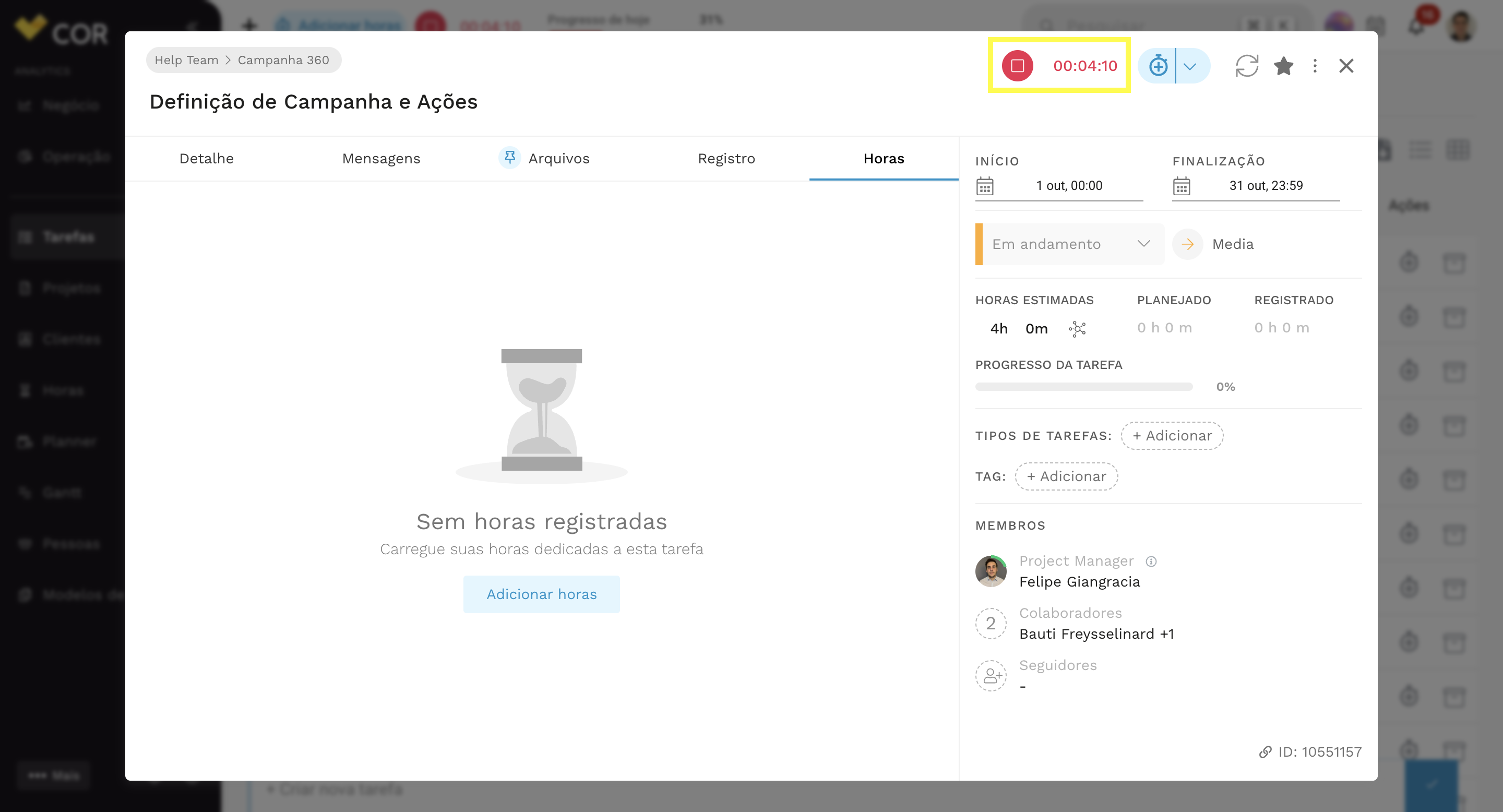
Task: Close the task modal
Action: [1345, 66]
